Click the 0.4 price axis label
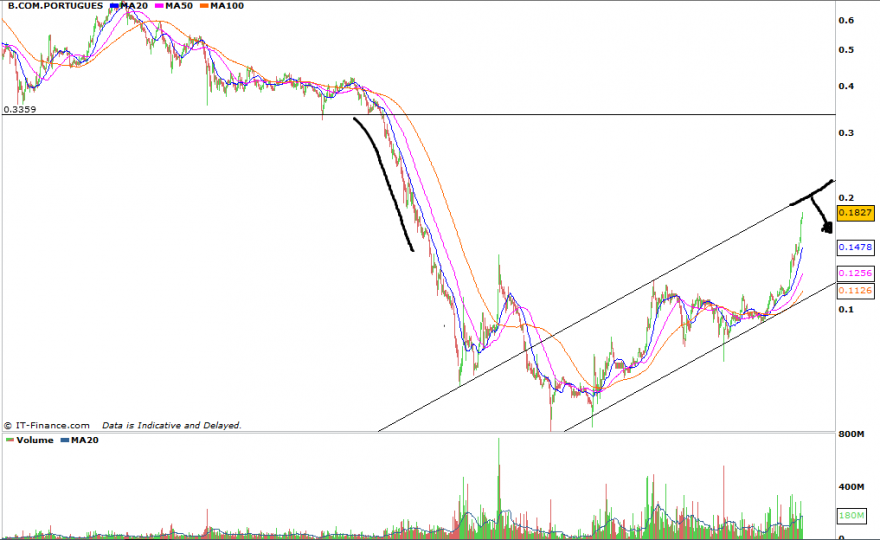The image size is (880, 540). (x=846, y=86)
